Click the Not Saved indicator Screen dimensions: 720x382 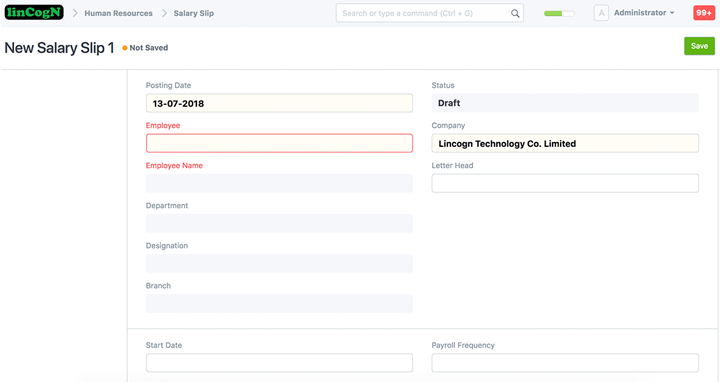click(145, 48)
